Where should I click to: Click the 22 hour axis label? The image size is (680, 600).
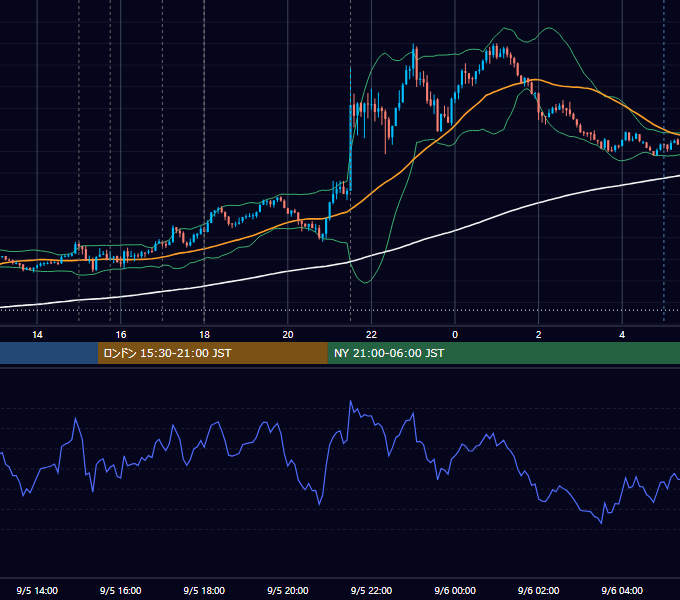(x=371, y=335)
